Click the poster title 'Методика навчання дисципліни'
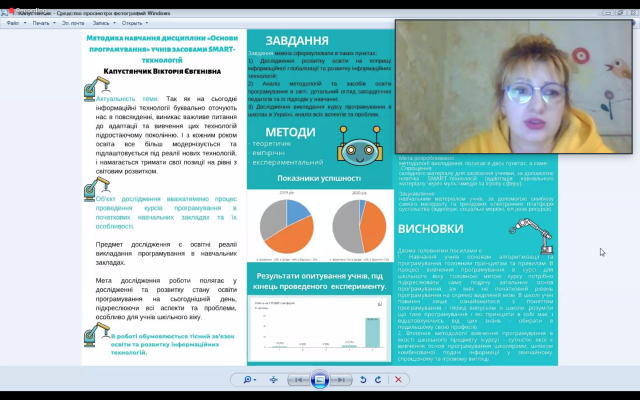Viewport: 640px width, 400px height. point(162,49)
